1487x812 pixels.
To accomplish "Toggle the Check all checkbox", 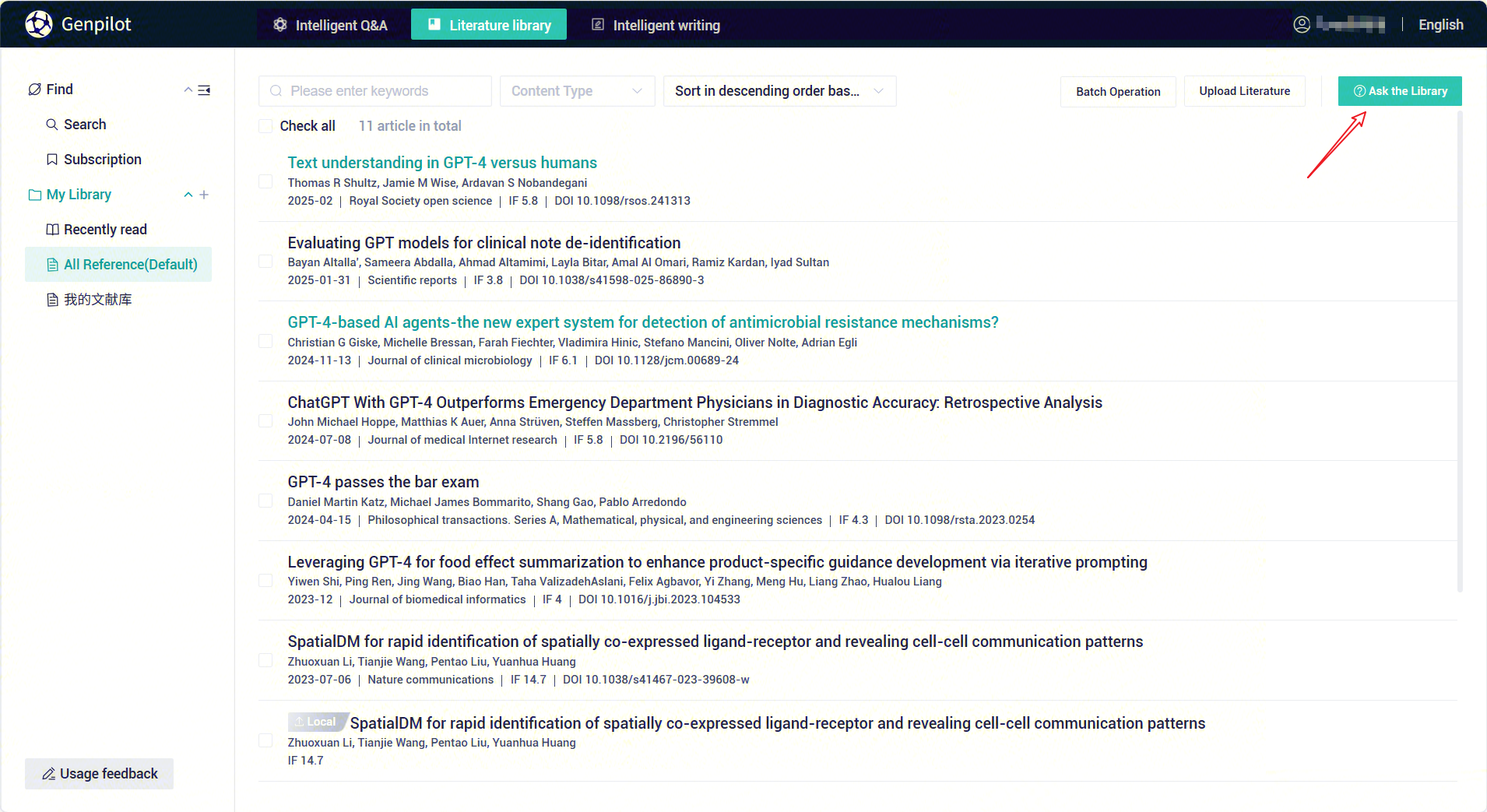I will click(x=265, y=126).
